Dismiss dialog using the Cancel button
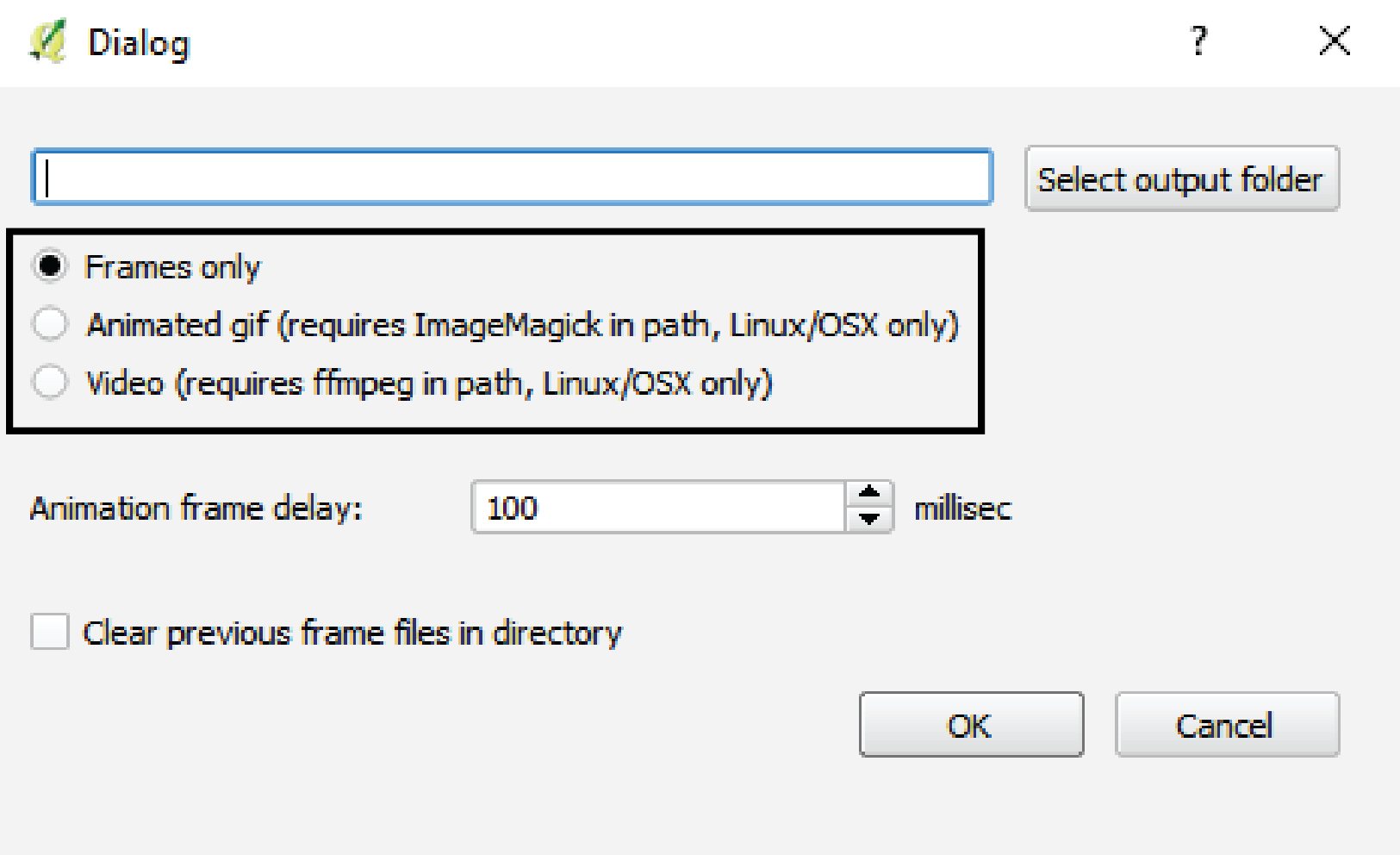 pyautogui.click(x=1227, y=725)
